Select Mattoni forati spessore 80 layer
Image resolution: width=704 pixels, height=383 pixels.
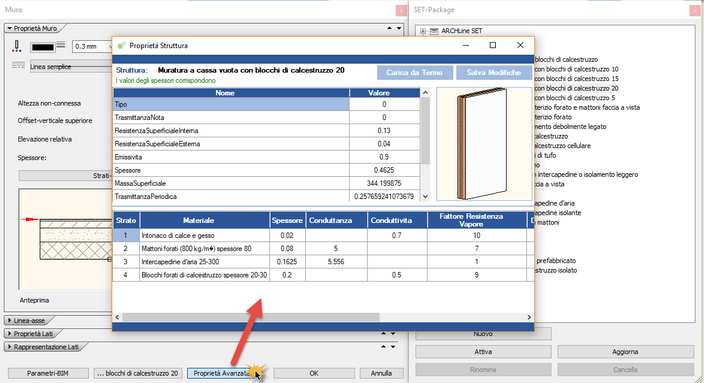pyautogui.click(x=323, y=248)
